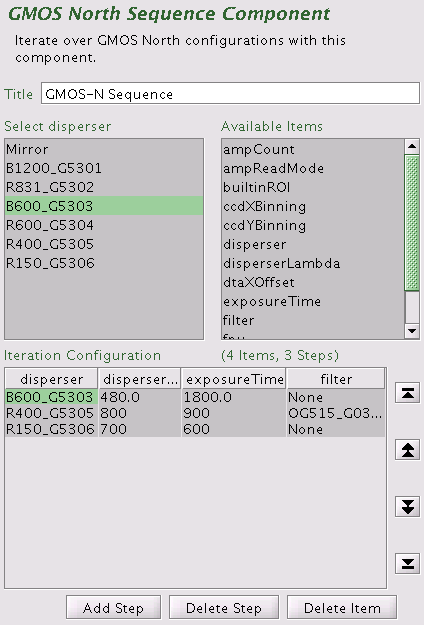Screen dimensions: 424x625
Task: Move step to bottom of the sequence
Action: [x=407, y=563]
